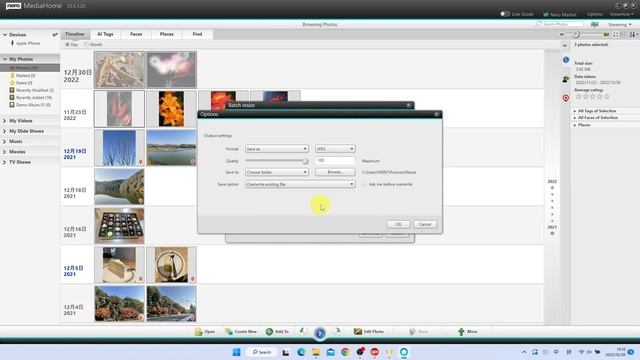Click the More arrow in bottom toolbar
640x360 pixels.
tap(467, 331)
